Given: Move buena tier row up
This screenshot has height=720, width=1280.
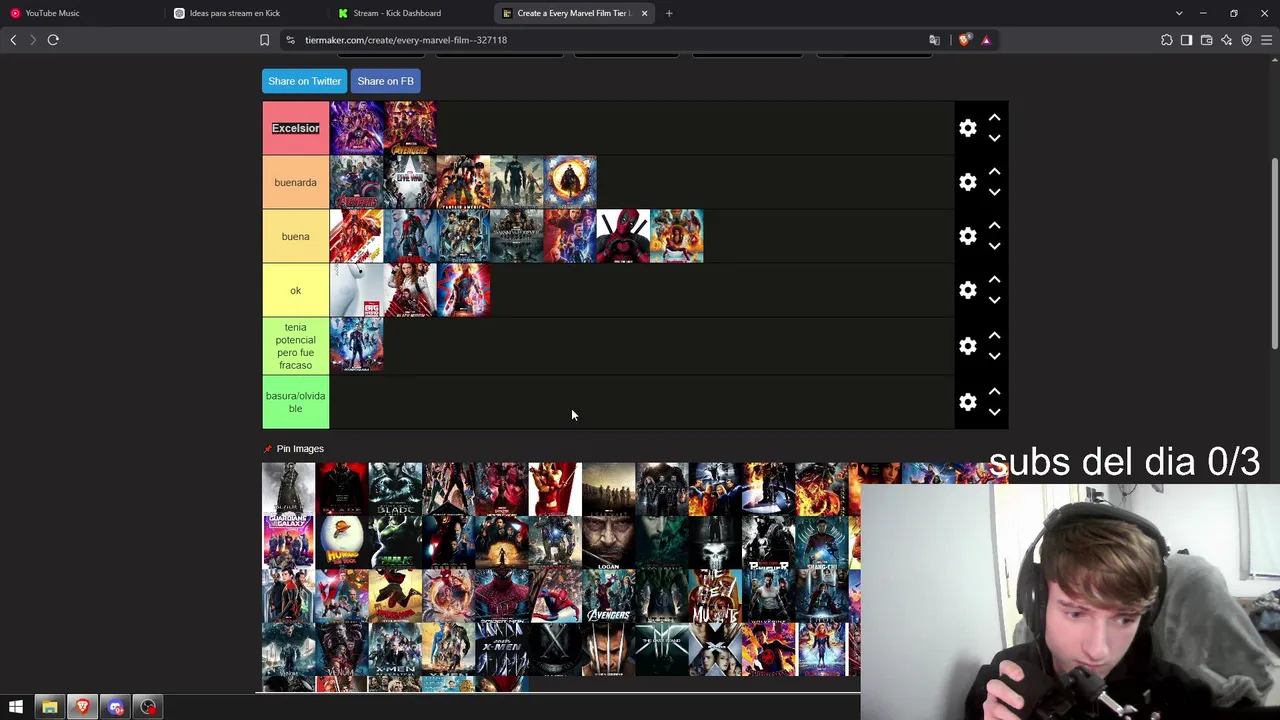Looking at the screenshot, I should coord(994,226).
